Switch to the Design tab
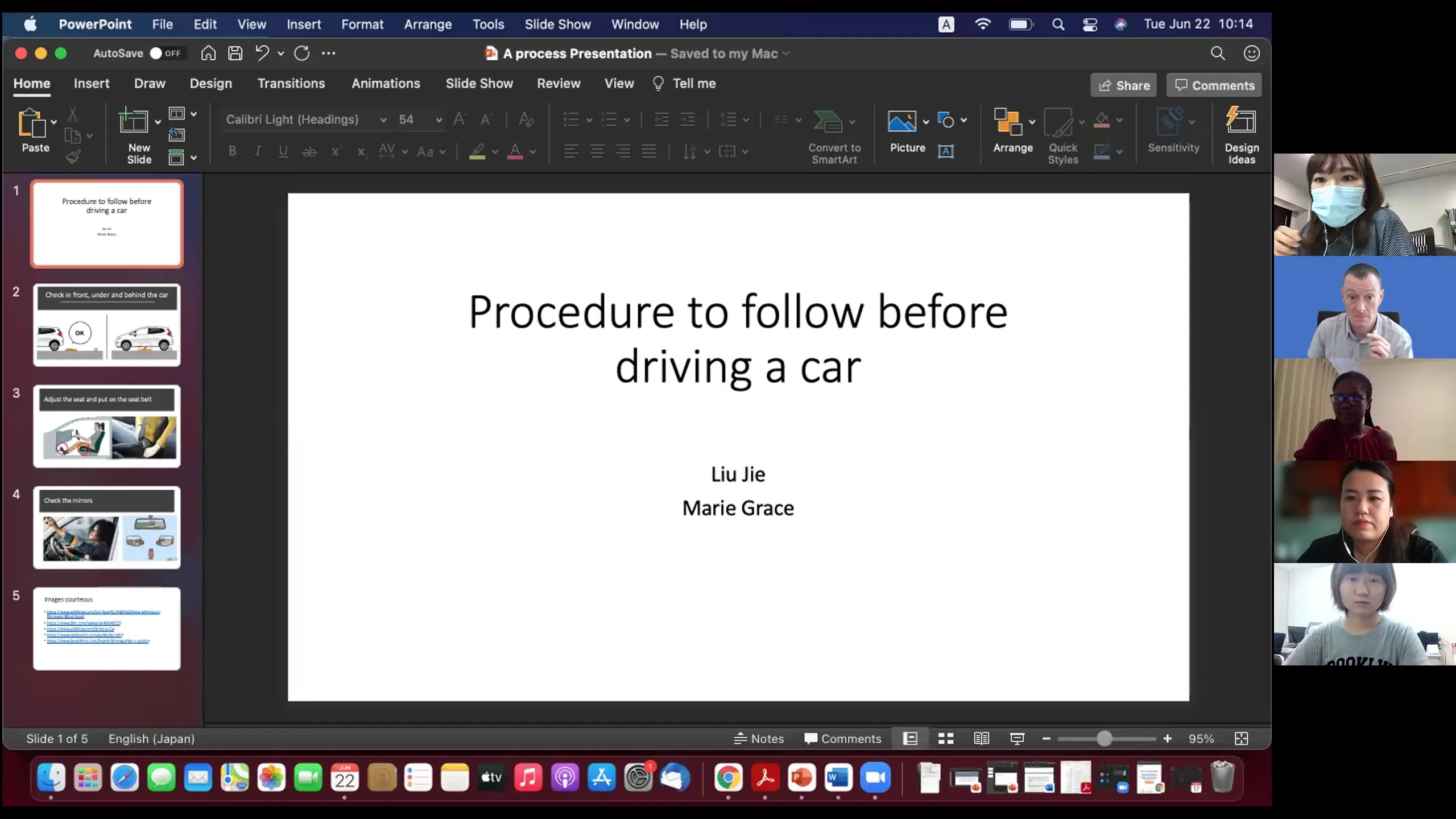The height and width of the screenshot is (819, 1456). tap(210, 84)
